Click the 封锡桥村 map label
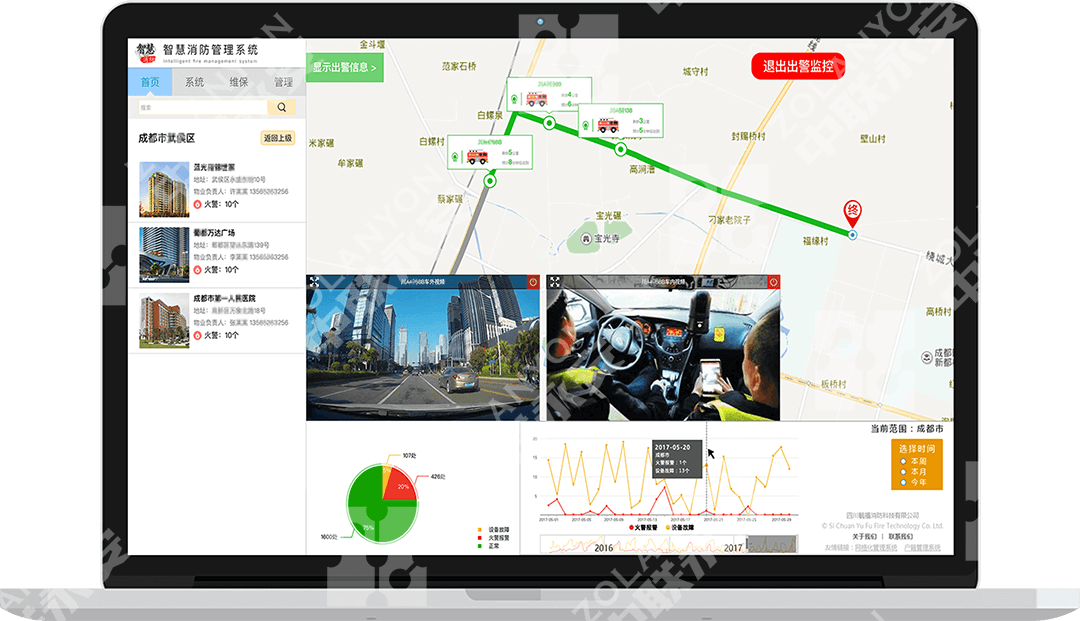Image resolution: width=1080 pixels, height=621 pixels. point(749,136)
